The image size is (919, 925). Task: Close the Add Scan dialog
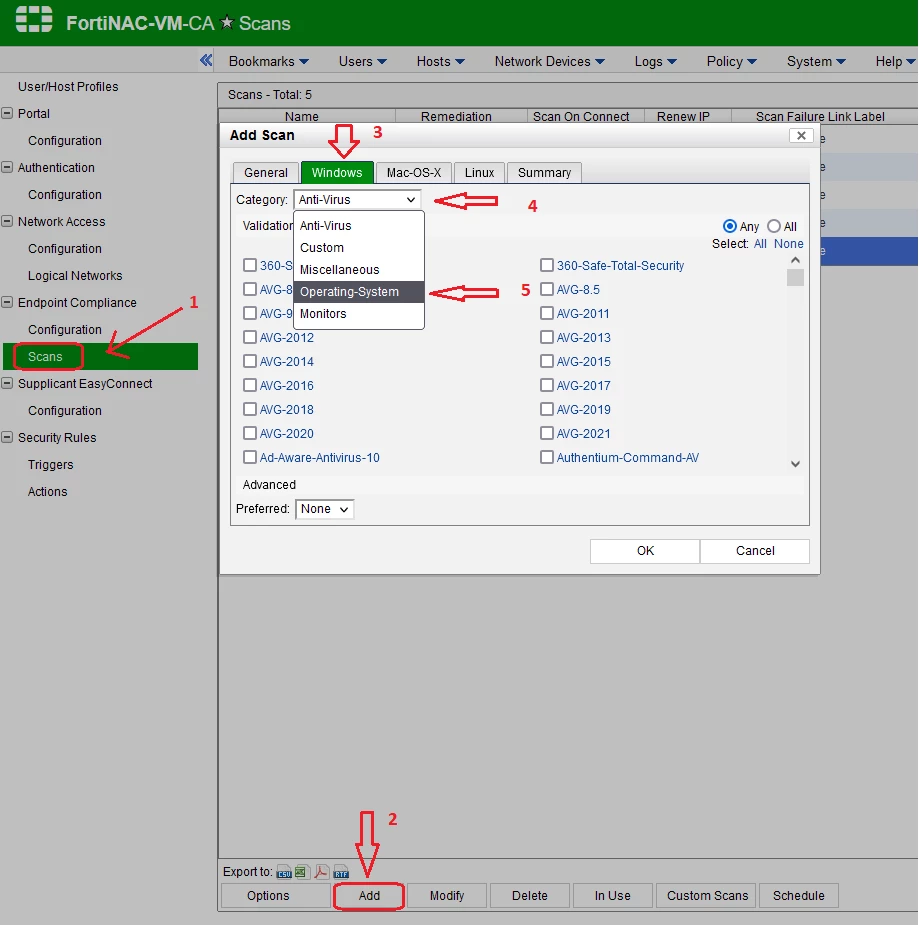(x=801, y=136)
